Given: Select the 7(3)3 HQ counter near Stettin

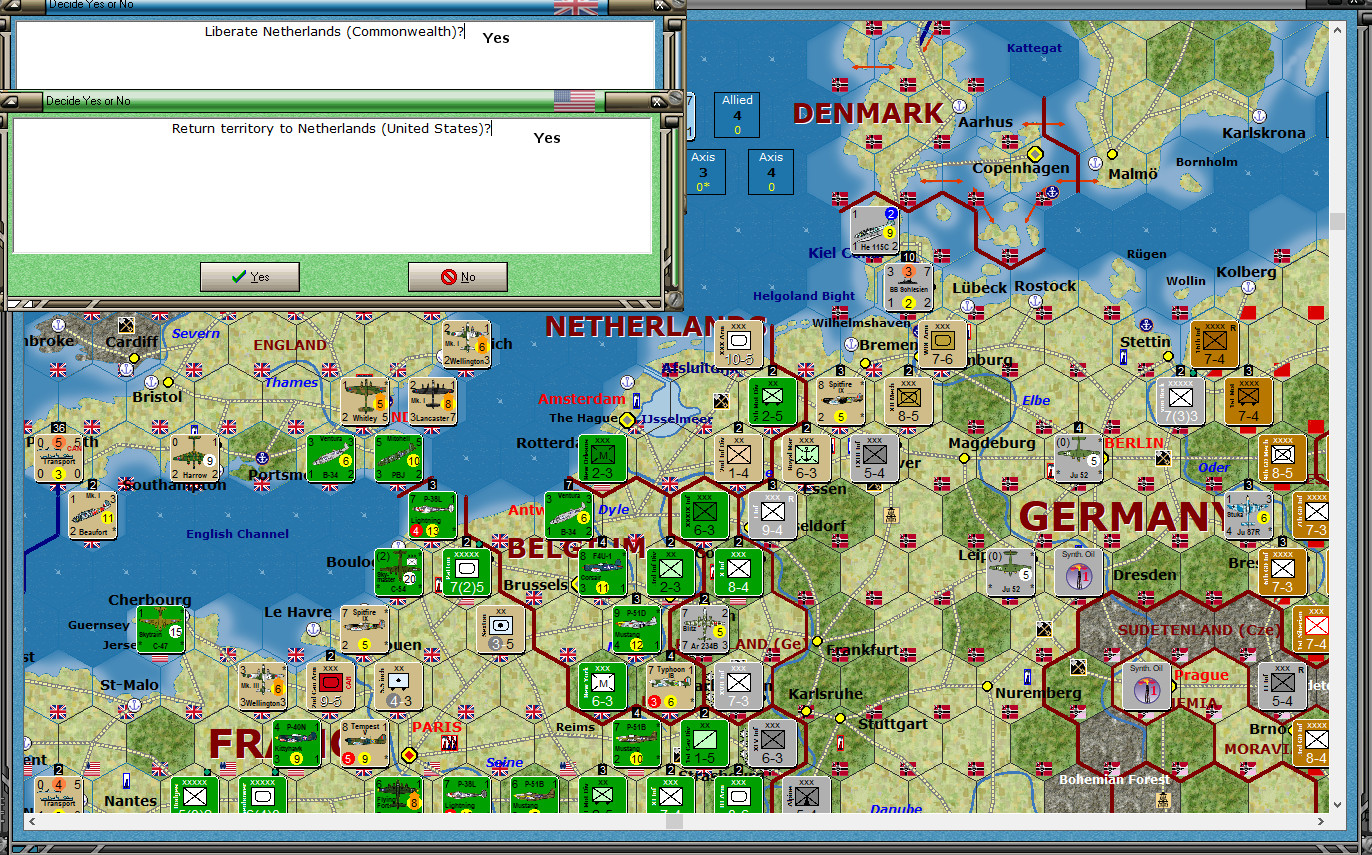Looking at the screenshot, I should pyautogui.click(x=1180, y=402).
